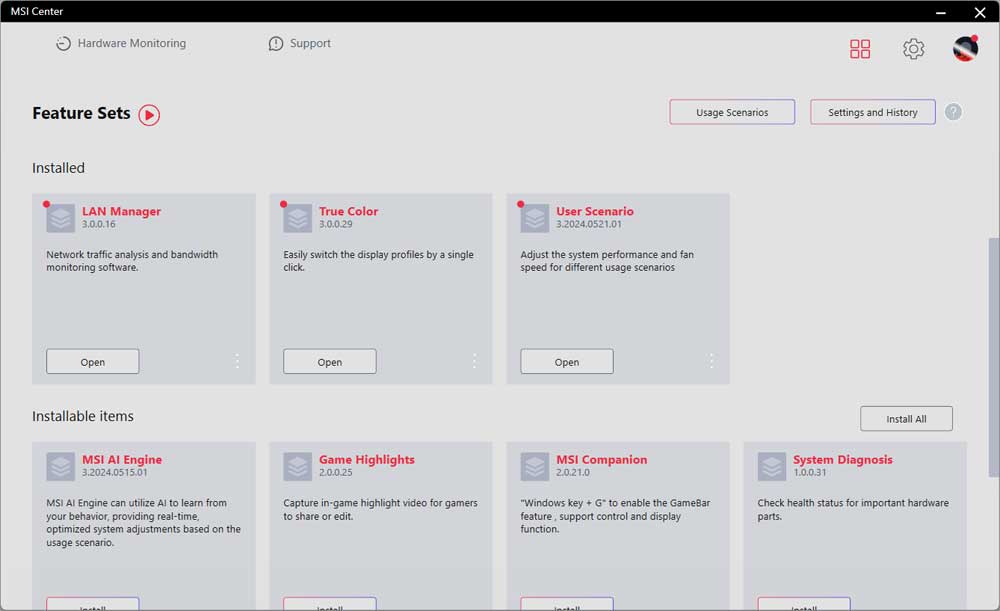
Task: Open the Support tab
Action: click(300, 43)
